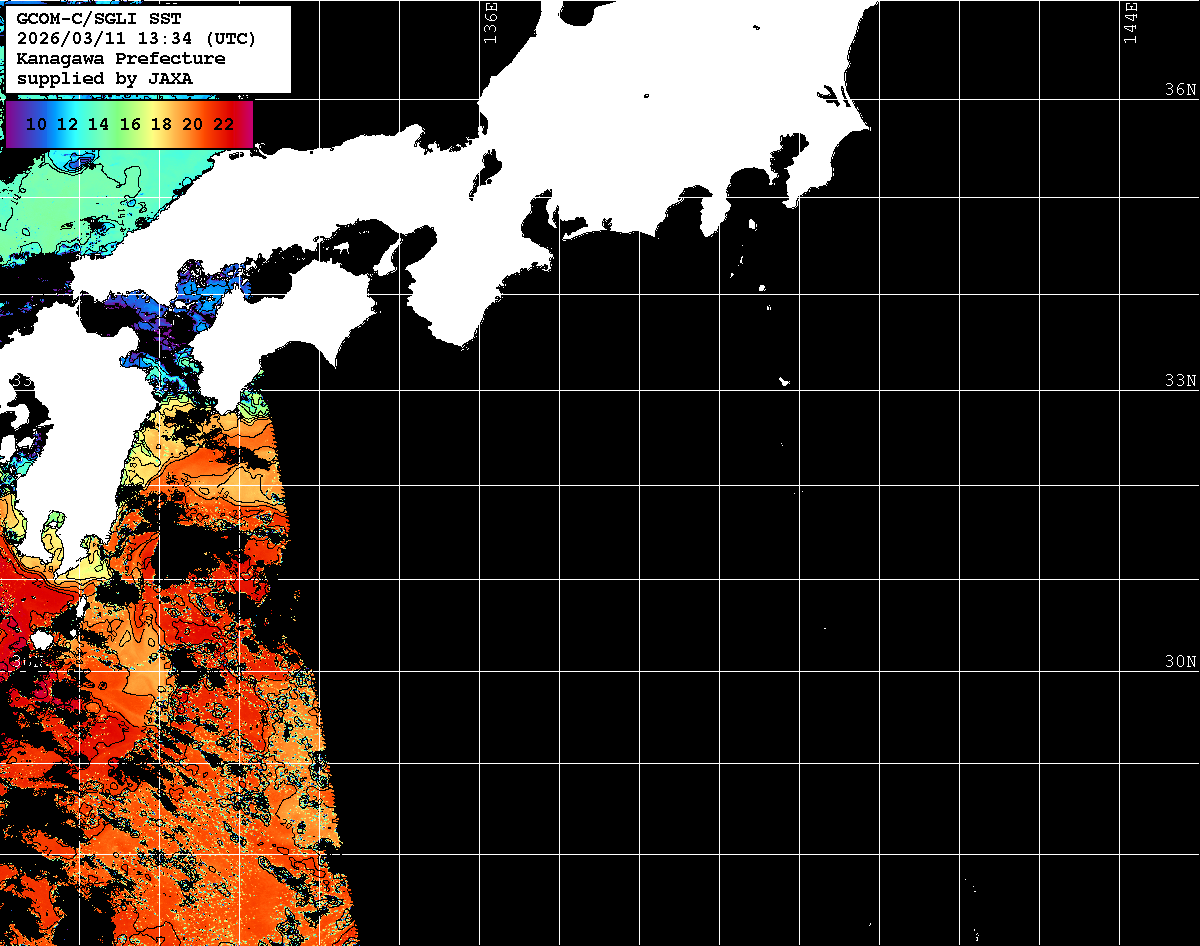Click the 'supplied by JAXA' credit text

tap(105, 78)
